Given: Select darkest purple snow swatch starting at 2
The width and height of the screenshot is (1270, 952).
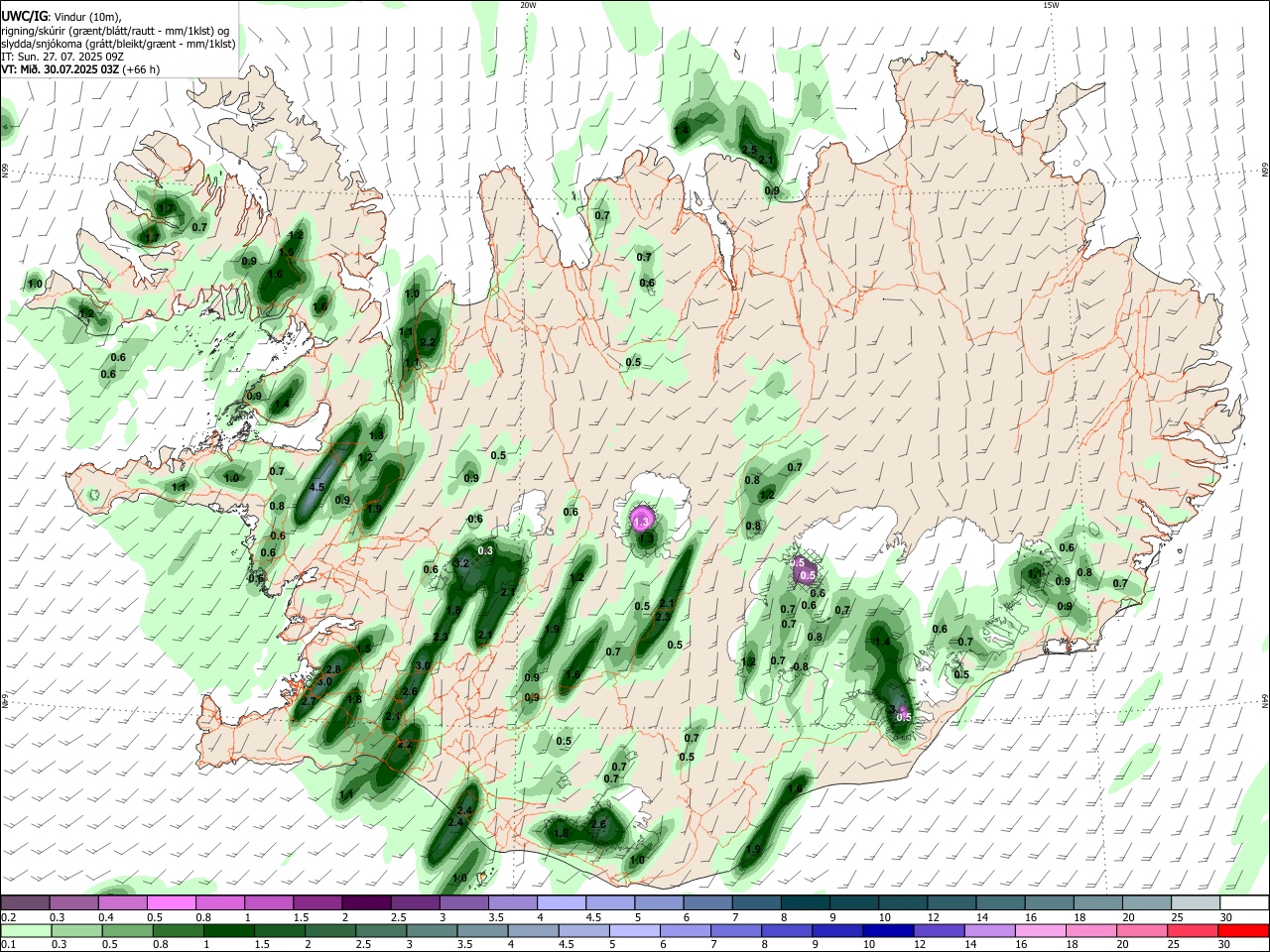Looking at the screenshot, I should pyautogui.click(x=365, y=902).
